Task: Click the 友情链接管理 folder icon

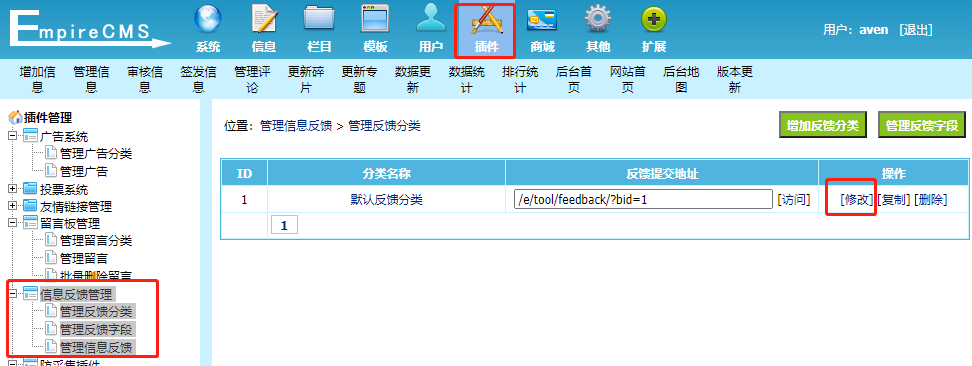Action: (x=30, y=206)
